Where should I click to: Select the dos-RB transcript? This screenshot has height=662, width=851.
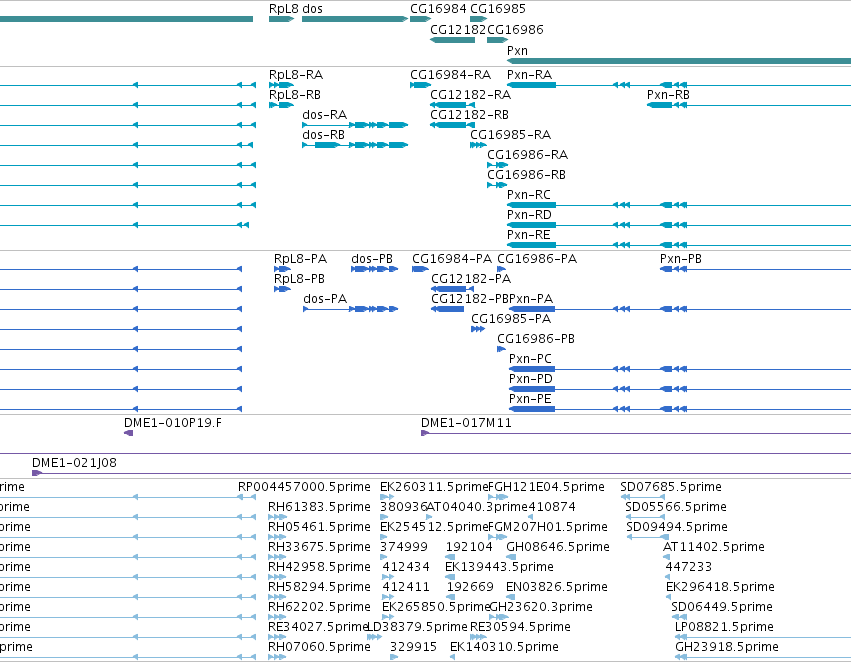coord(355,145)
